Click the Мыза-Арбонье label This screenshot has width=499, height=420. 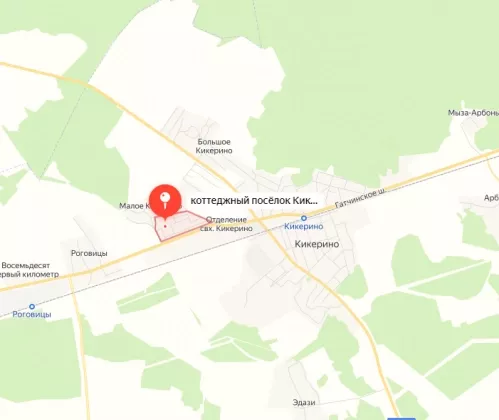point(473,113)
